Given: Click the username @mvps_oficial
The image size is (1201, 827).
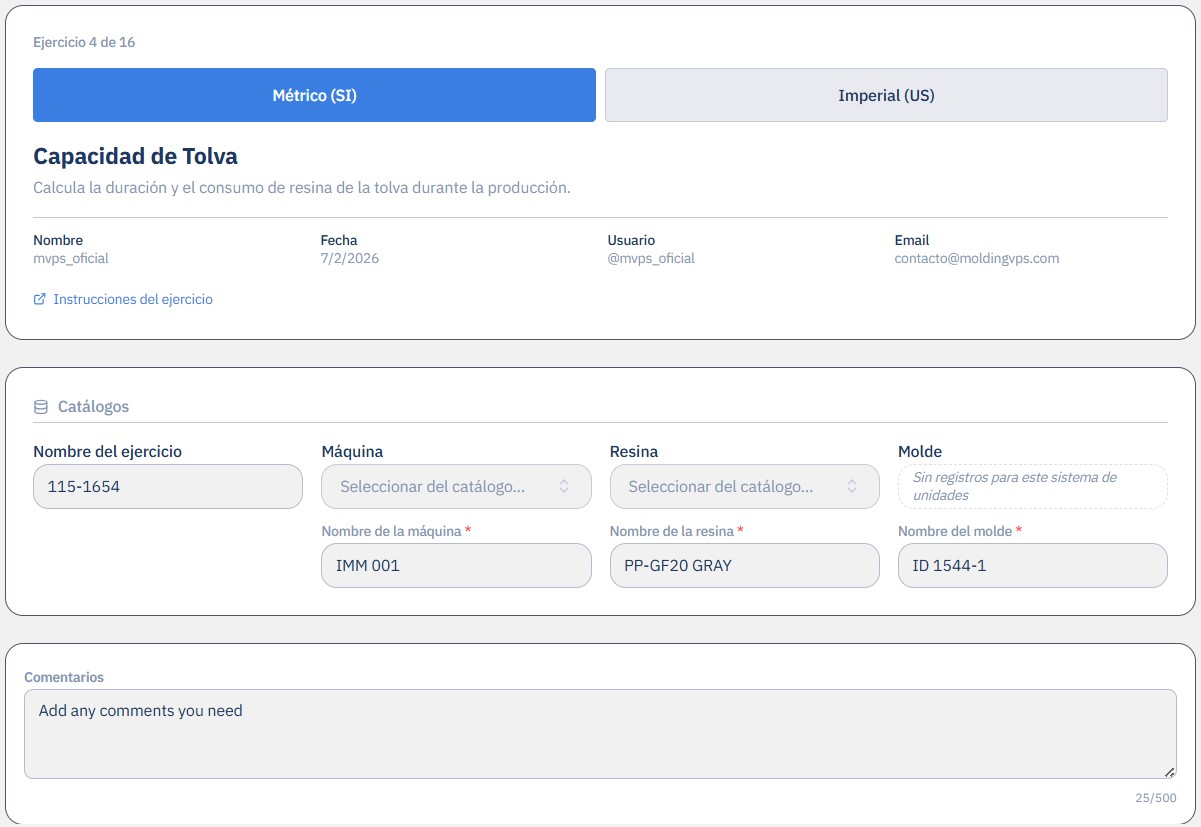Looking at the screenshot, I should [x=651, y=258].
